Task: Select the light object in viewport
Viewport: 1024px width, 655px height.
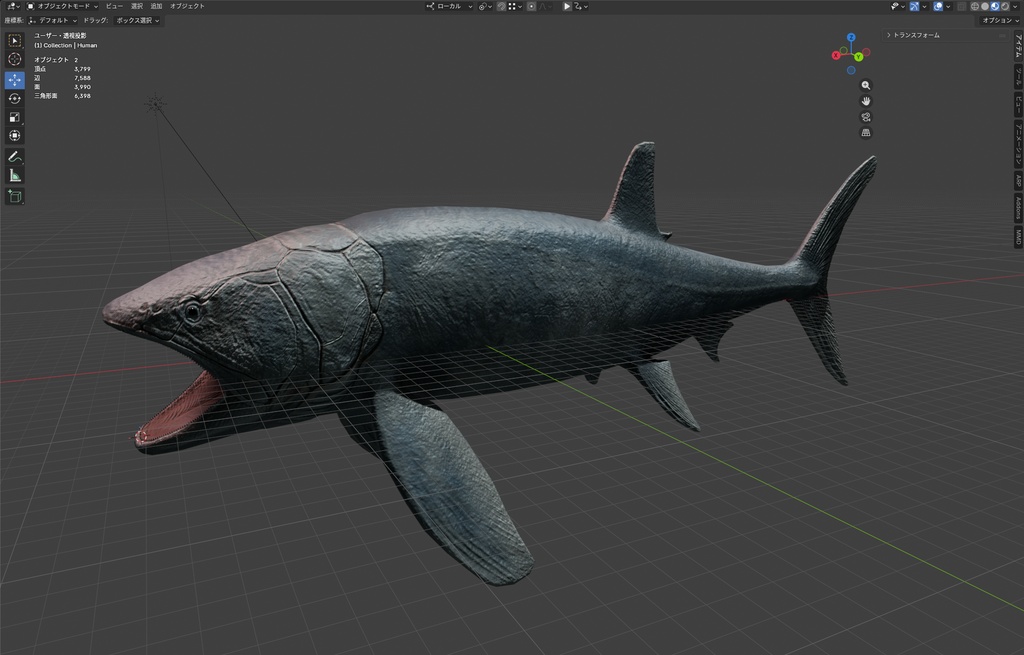Action: tap(155, 103)
